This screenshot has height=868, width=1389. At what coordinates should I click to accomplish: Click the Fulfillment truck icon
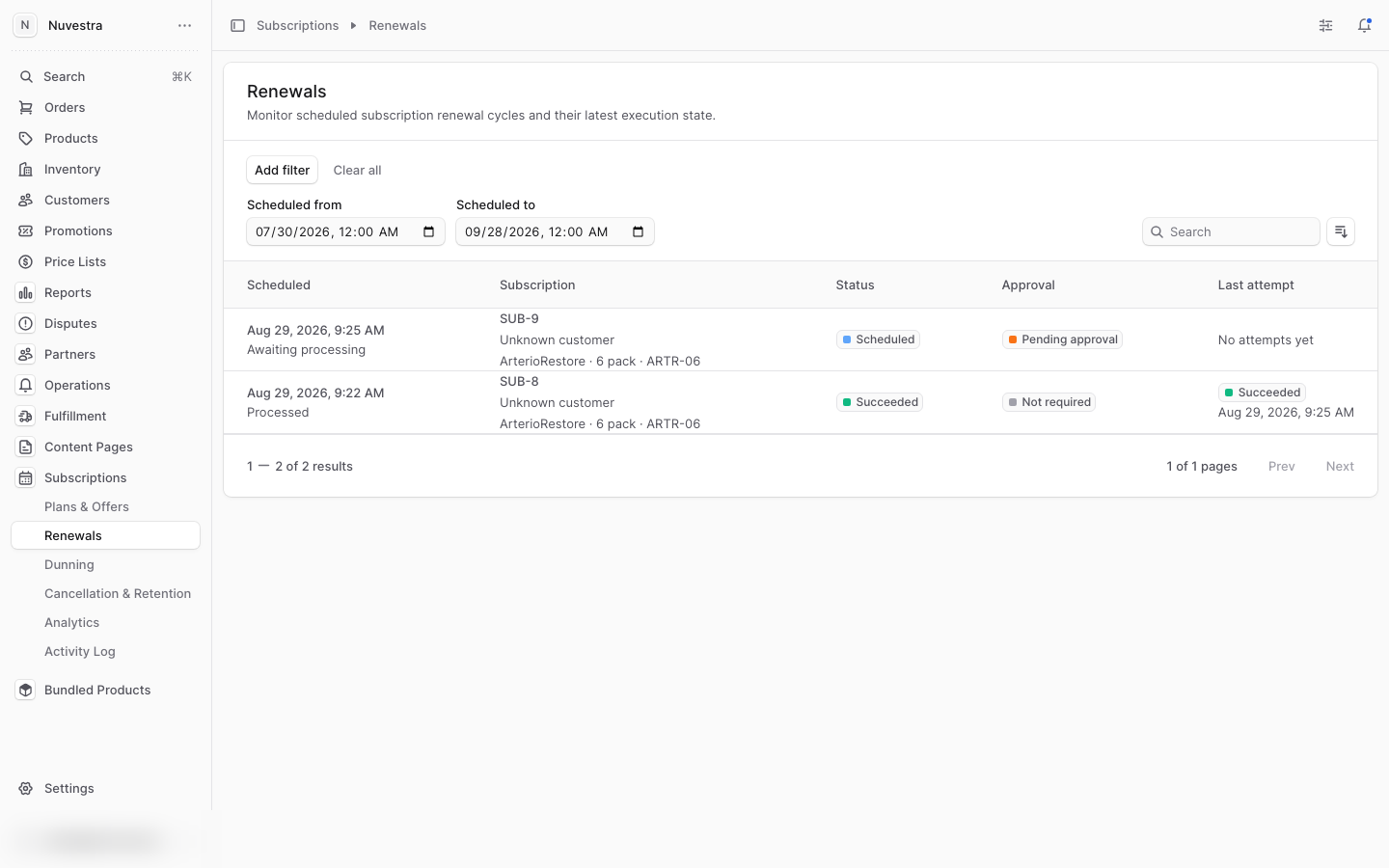[x=26, y=416]
